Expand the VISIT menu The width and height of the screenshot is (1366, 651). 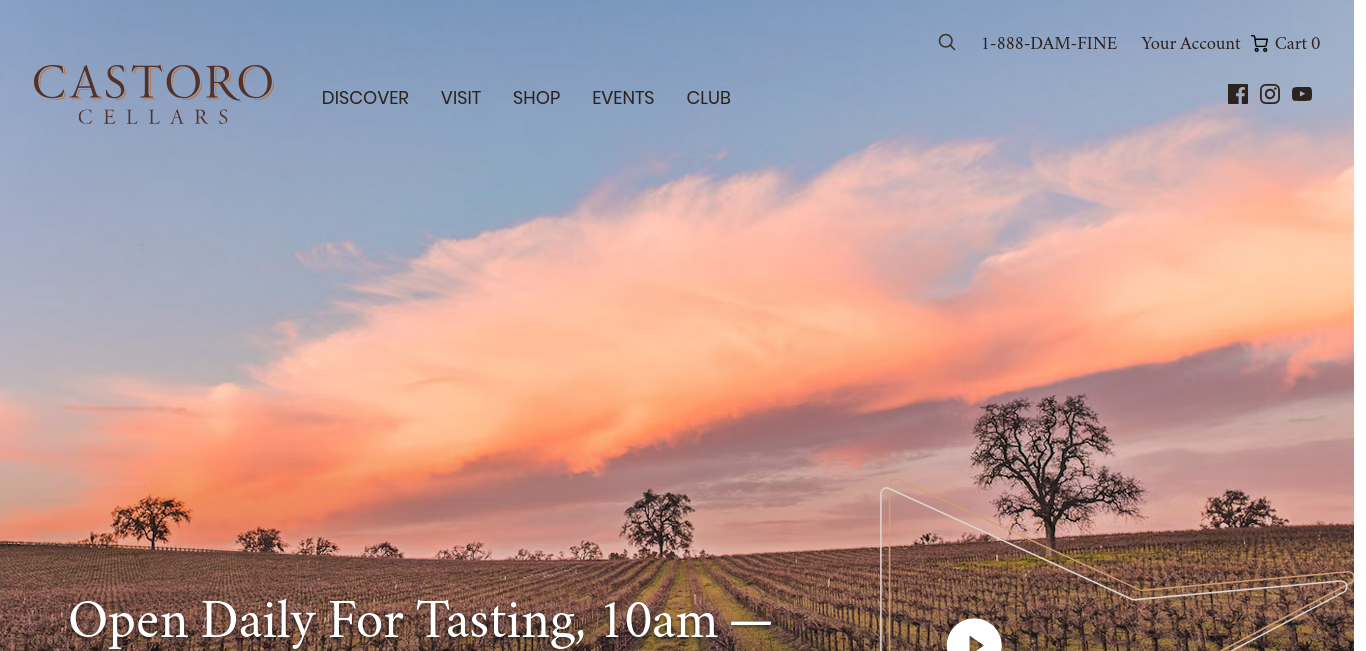point(461,98)
